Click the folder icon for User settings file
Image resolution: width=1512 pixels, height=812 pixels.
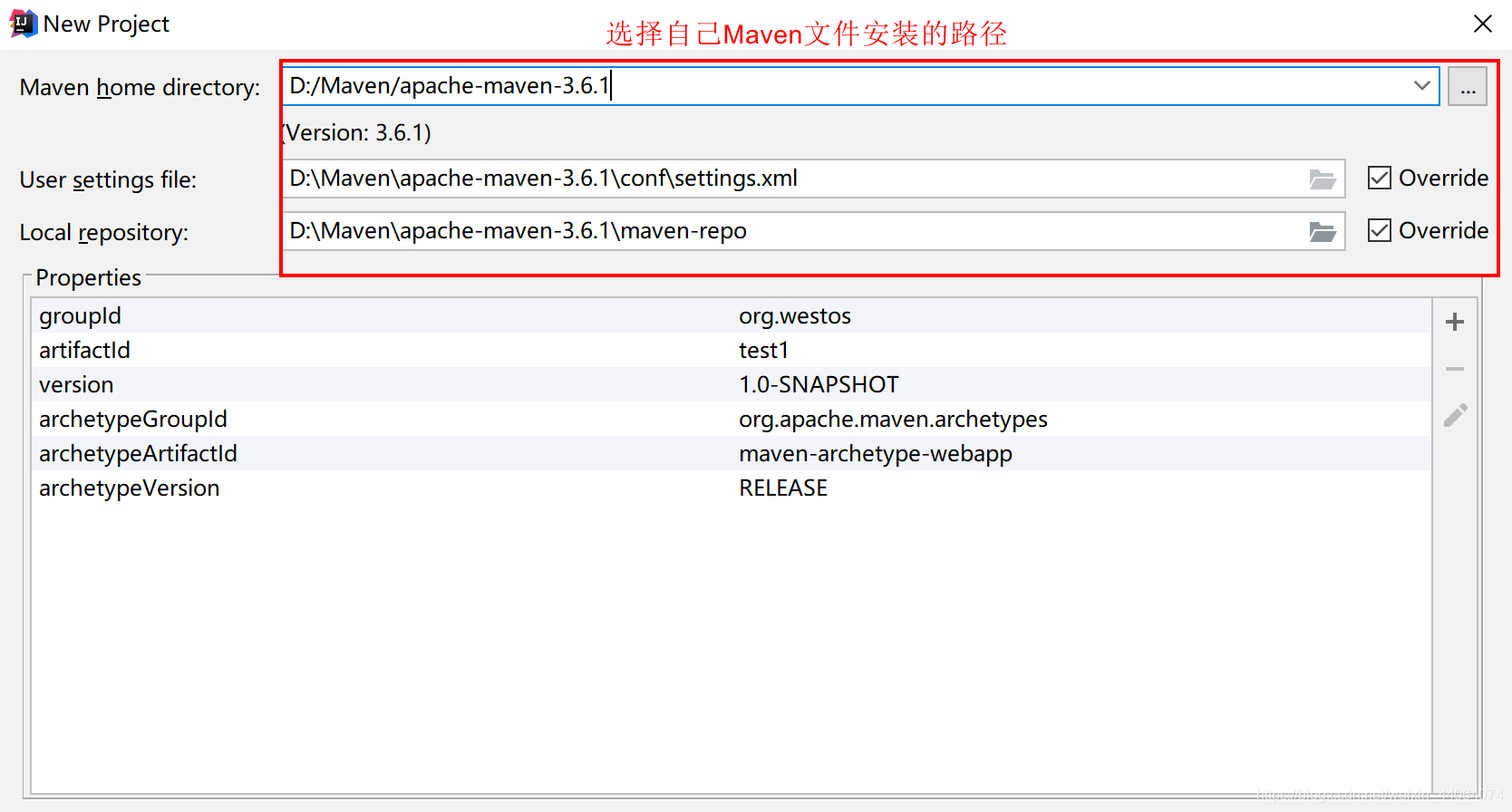click(1323, 179)
